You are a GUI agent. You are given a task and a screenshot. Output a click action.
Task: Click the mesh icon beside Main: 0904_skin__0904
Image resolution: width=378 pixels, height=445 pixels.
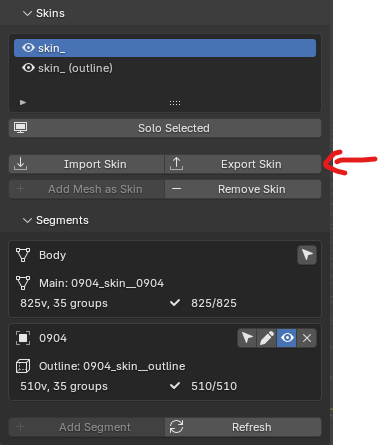pyautogui.click(x=23, y=283)
